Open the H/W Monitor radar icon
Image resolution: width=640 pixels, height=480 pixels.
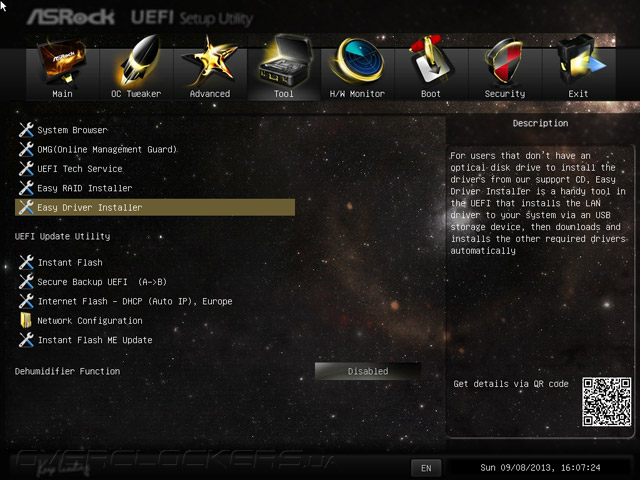click(358, 60)
